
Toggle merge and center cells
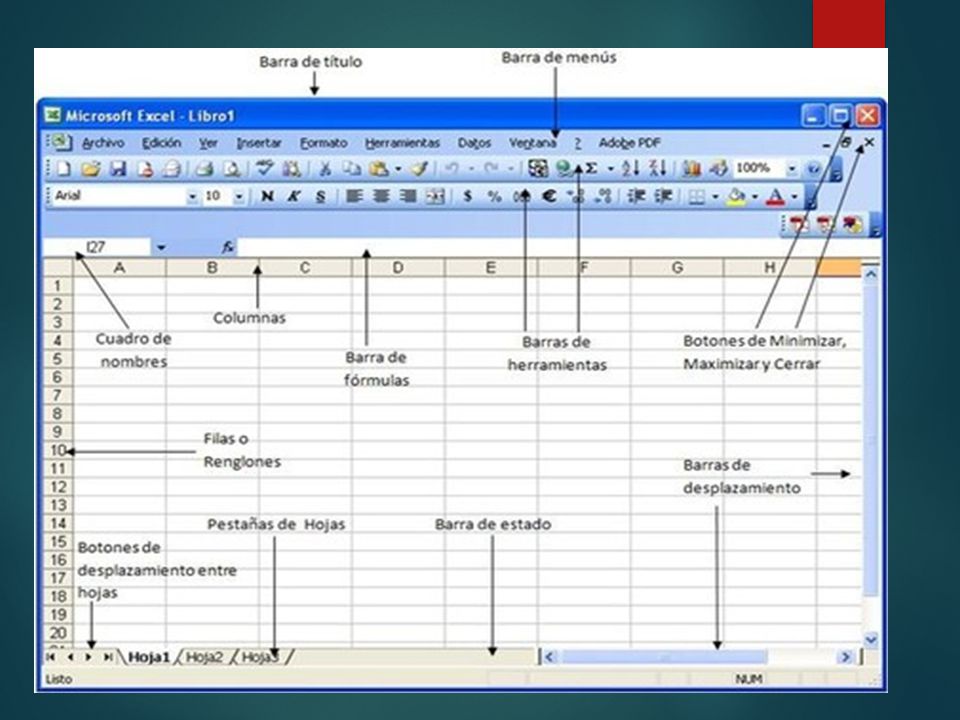click(x=435, y=196)
